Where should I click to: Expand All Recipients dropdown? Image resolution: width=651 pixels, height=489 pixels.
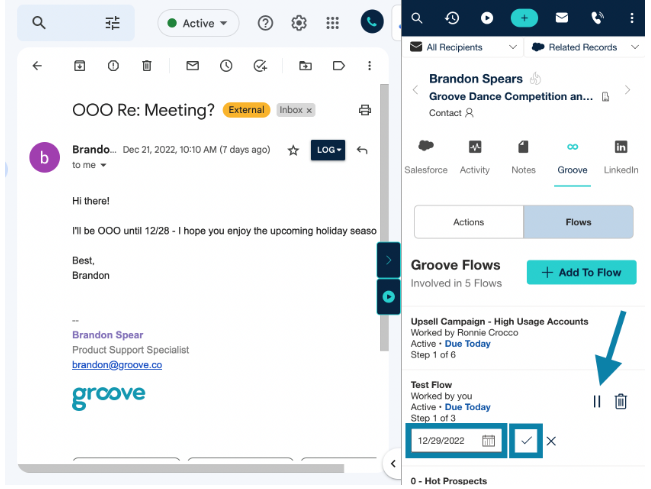pos(463,47)
